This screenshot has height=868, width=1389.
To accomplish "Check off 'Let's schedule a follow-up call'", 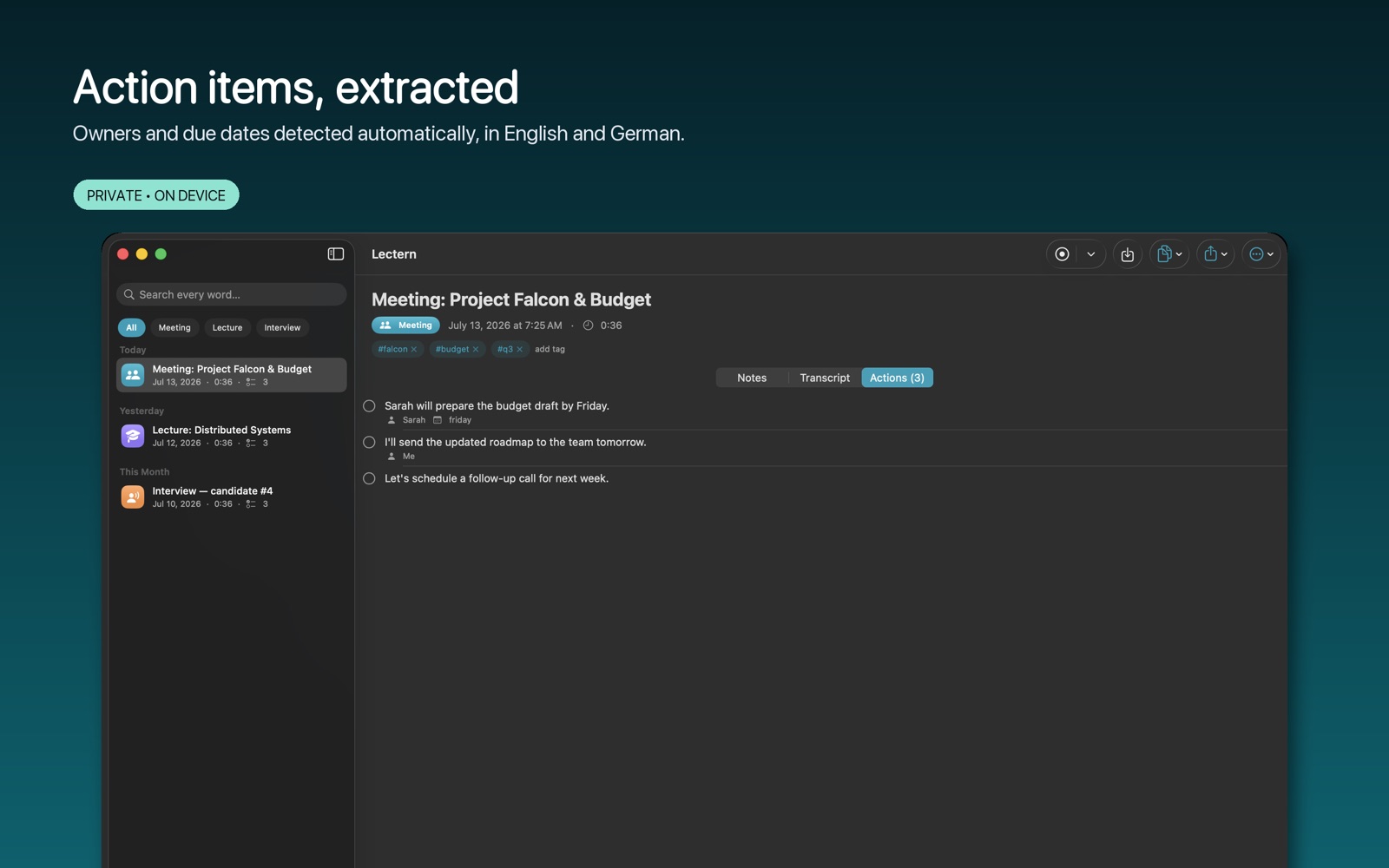I will (369, 478).
